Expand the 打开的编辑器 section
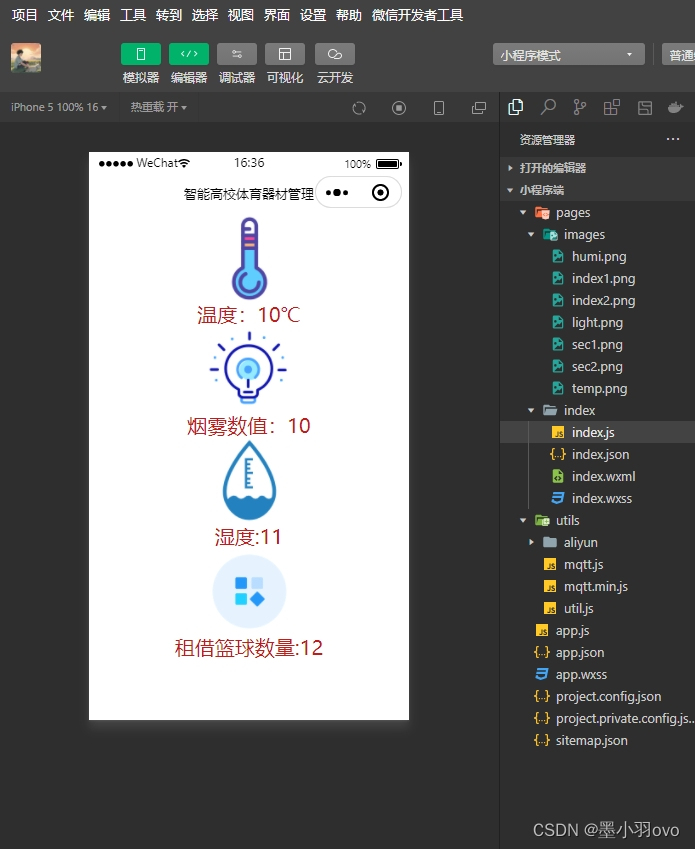Image resolution: width=695 pixels, height=849 pixels. [598, 168]
